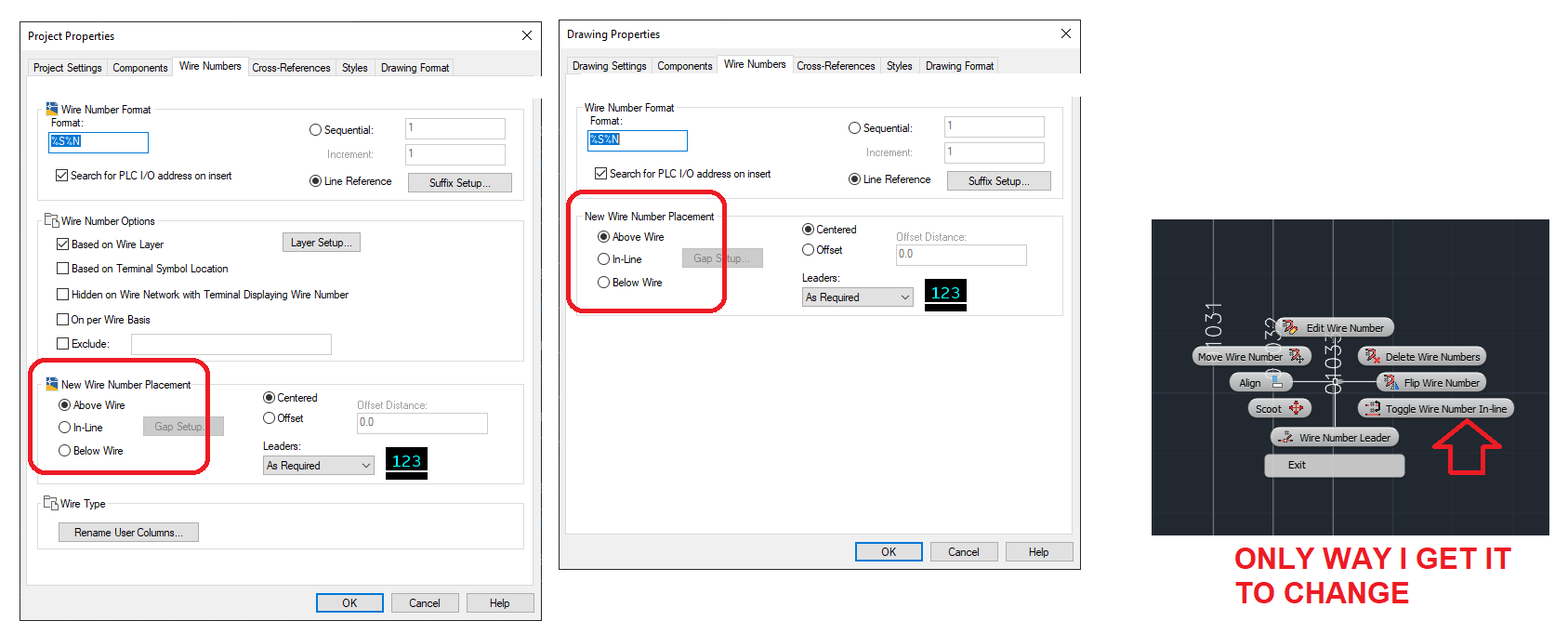Select Line Reference radio in Project Properties
Screen dimensions: 1568x634
point(315,181)
